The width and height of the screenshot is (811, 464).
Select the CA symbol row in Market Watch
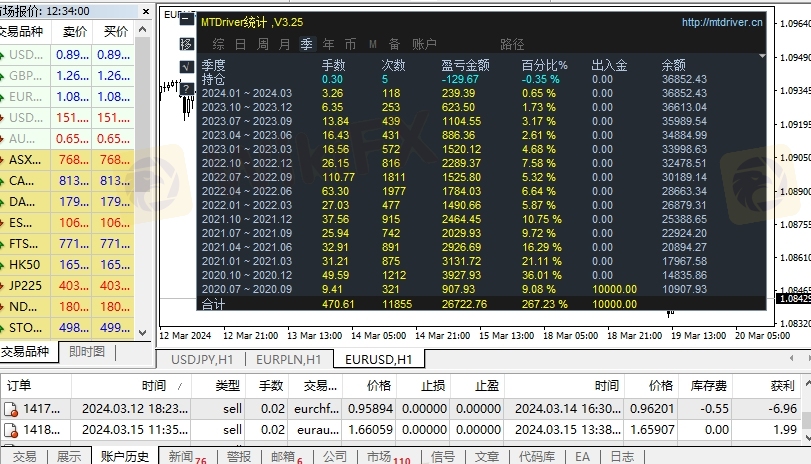coord(67,181)
